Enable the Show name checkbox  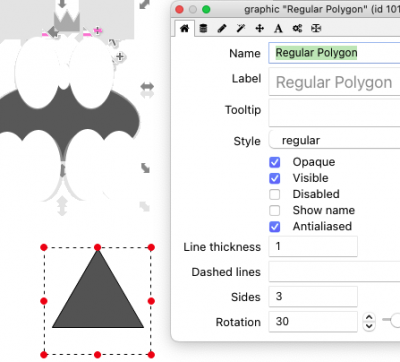[x=275, y=211]
